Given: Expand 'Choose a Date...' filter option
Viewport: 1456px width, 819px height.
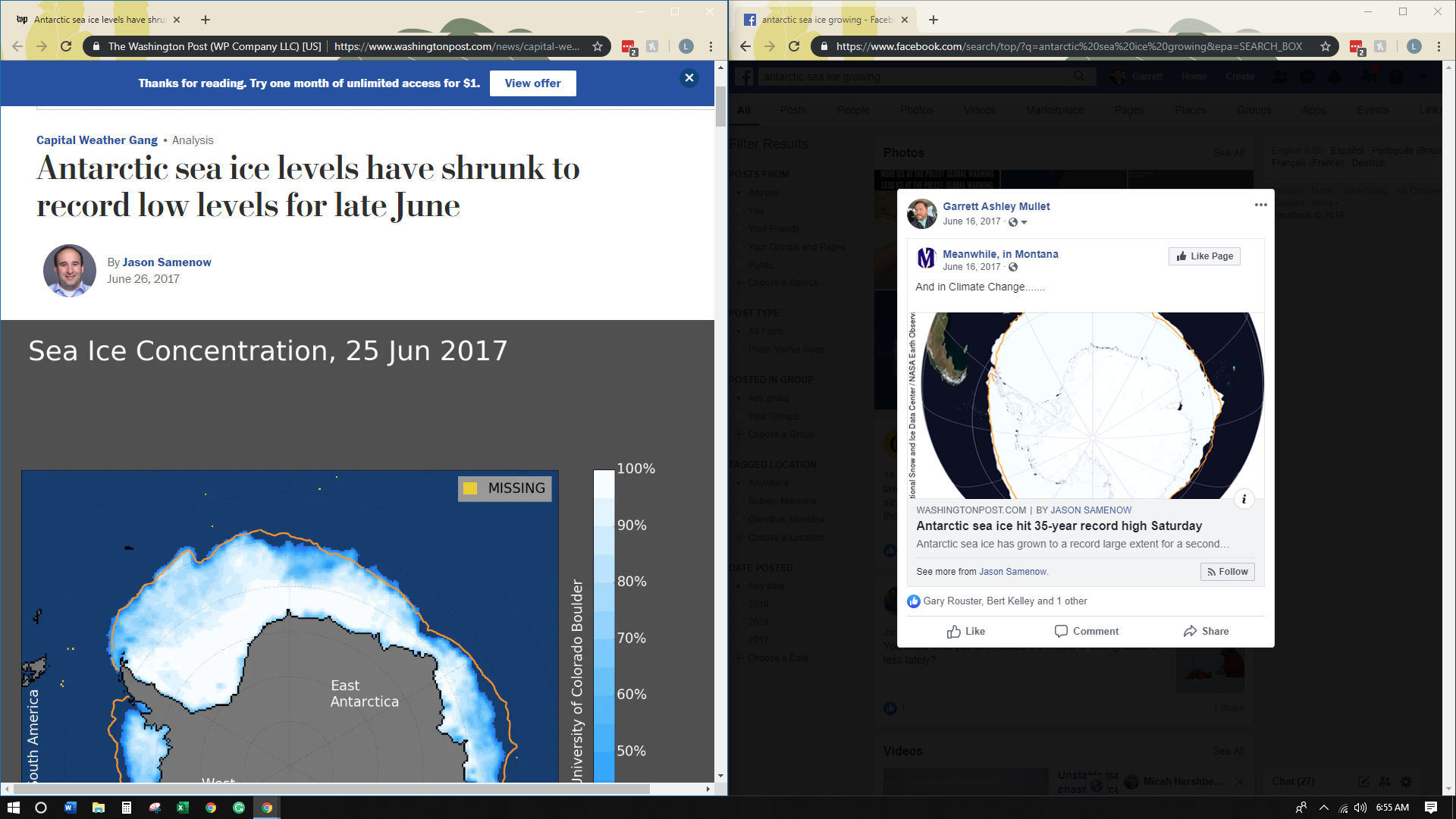Looking at the screenshot, I should coord(774,658).
